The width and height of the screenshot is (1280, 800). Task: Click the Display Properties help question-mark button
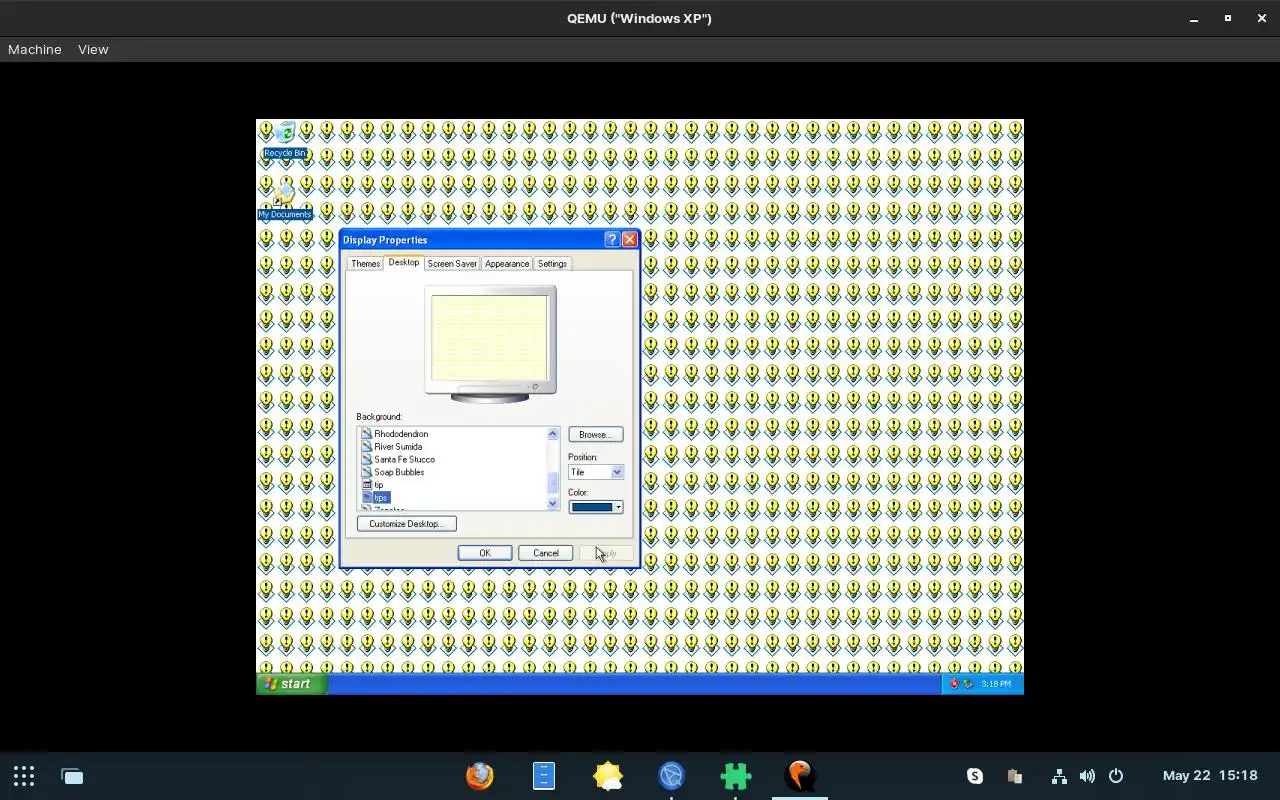(612, 240)
